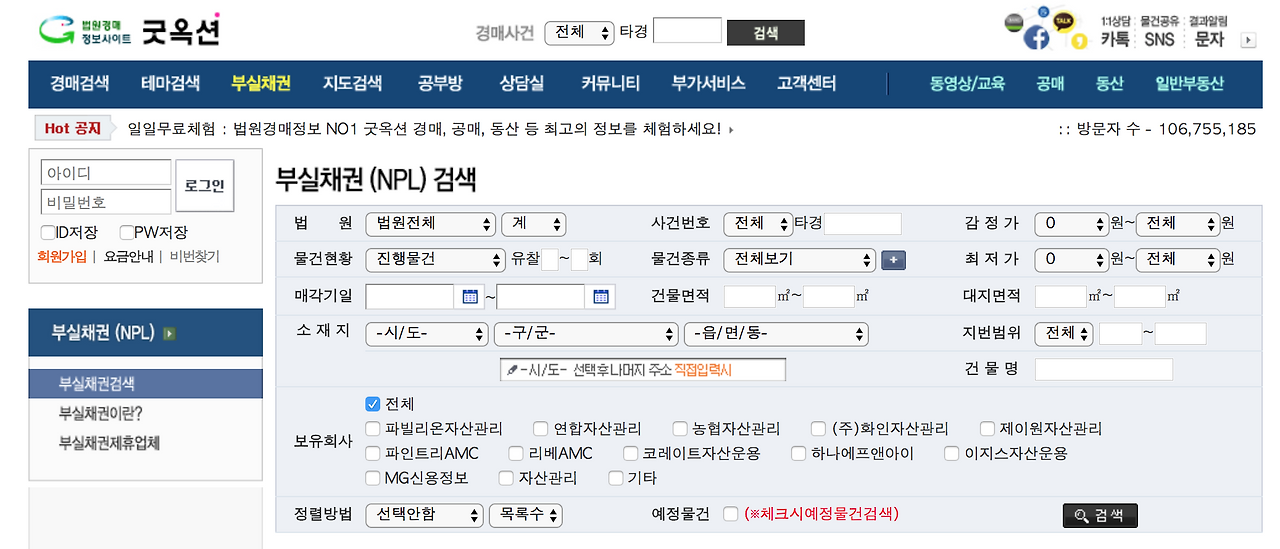Open 감정가 minimum 0 dropdown

click(1072, 224)
